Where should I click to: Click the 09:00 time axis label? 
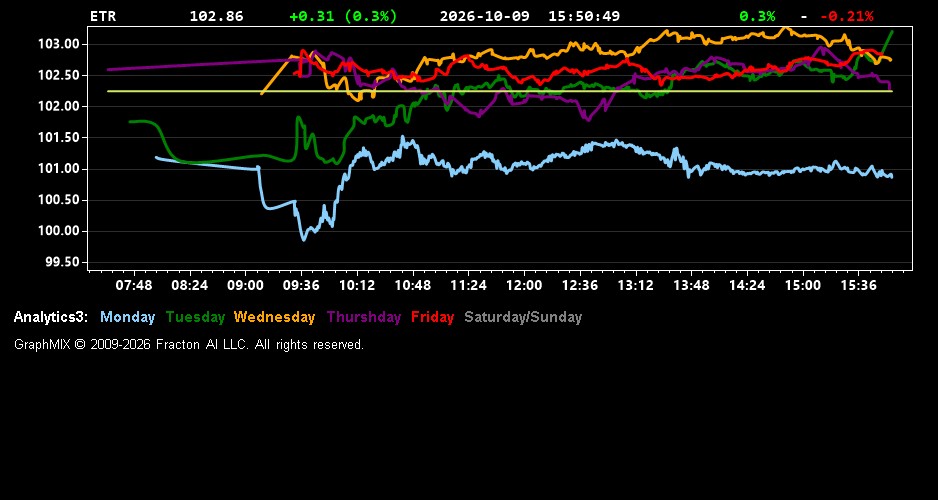pyautogui.click(x=245, y=285)
